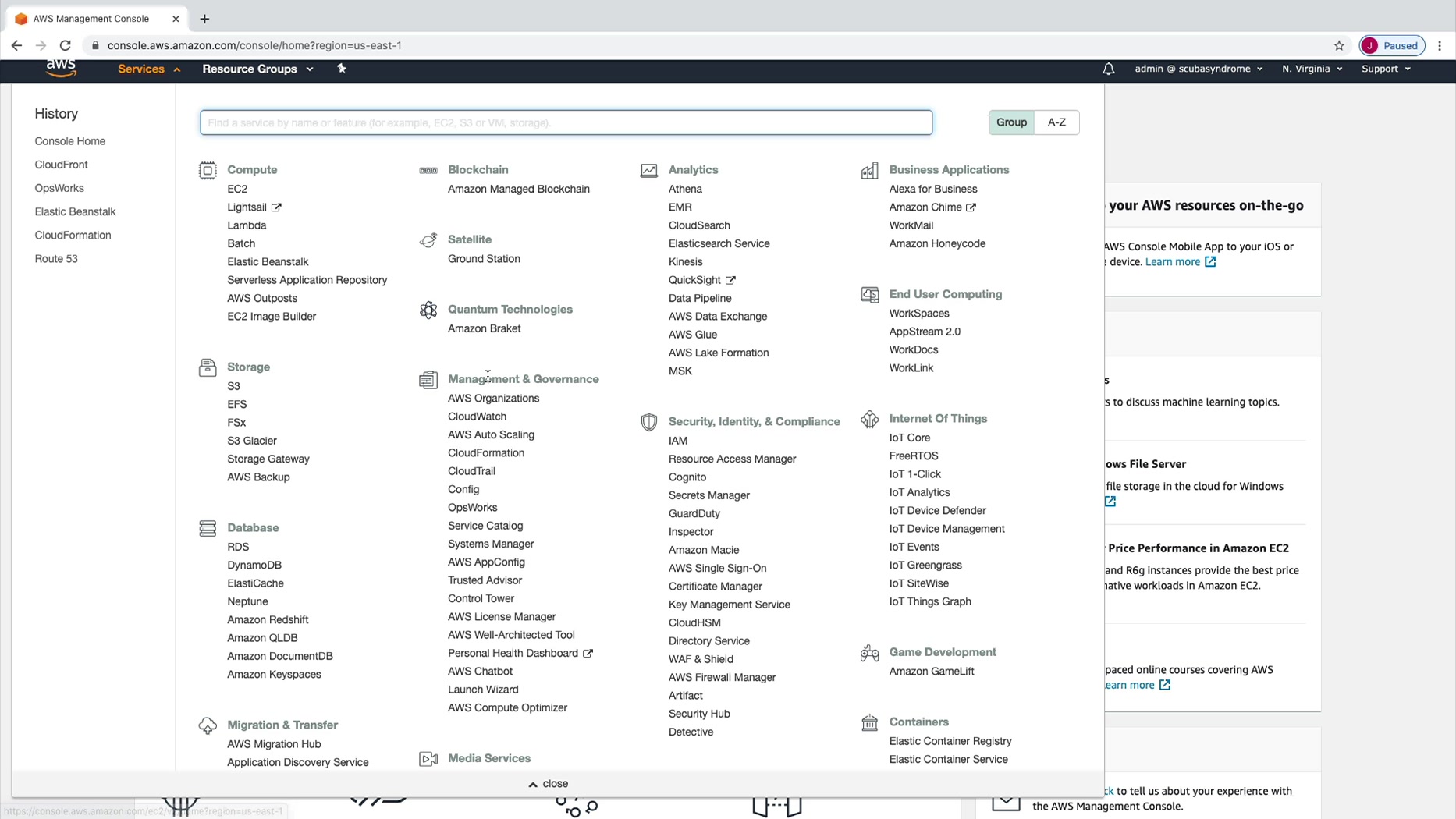The height and width of the screenshot is (819, 1456).
Task: Click the Containers category icon
Action: (x=870, y=722)
